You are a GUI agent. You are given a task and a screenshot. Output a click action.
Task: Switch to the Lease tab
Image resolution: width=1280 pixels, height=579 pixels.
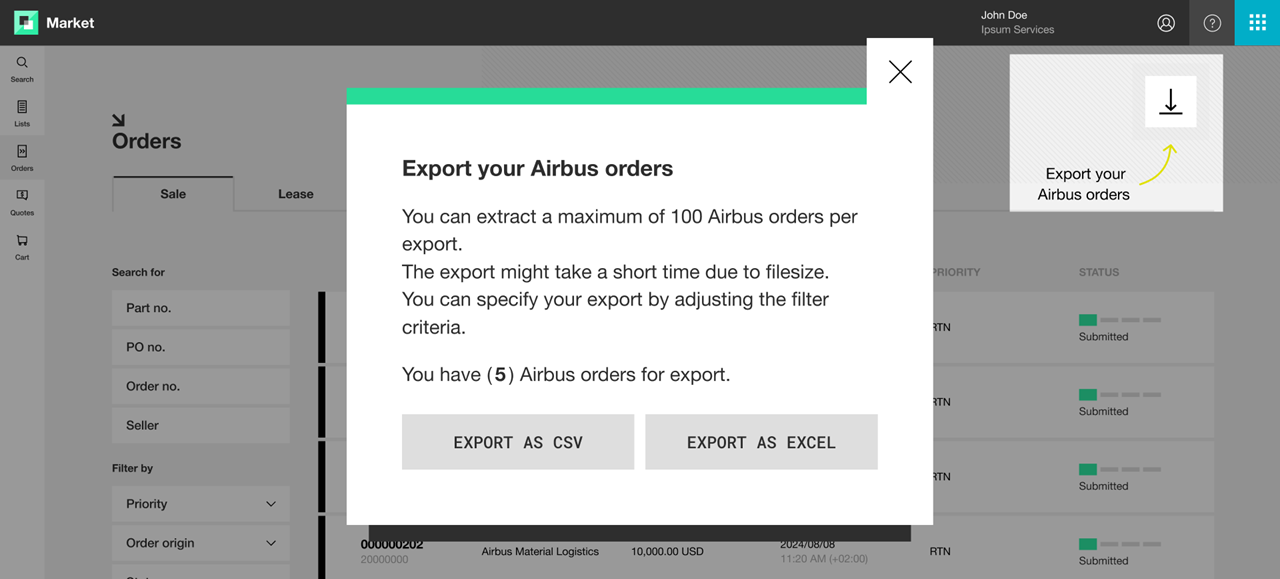[x=296, y=194]
